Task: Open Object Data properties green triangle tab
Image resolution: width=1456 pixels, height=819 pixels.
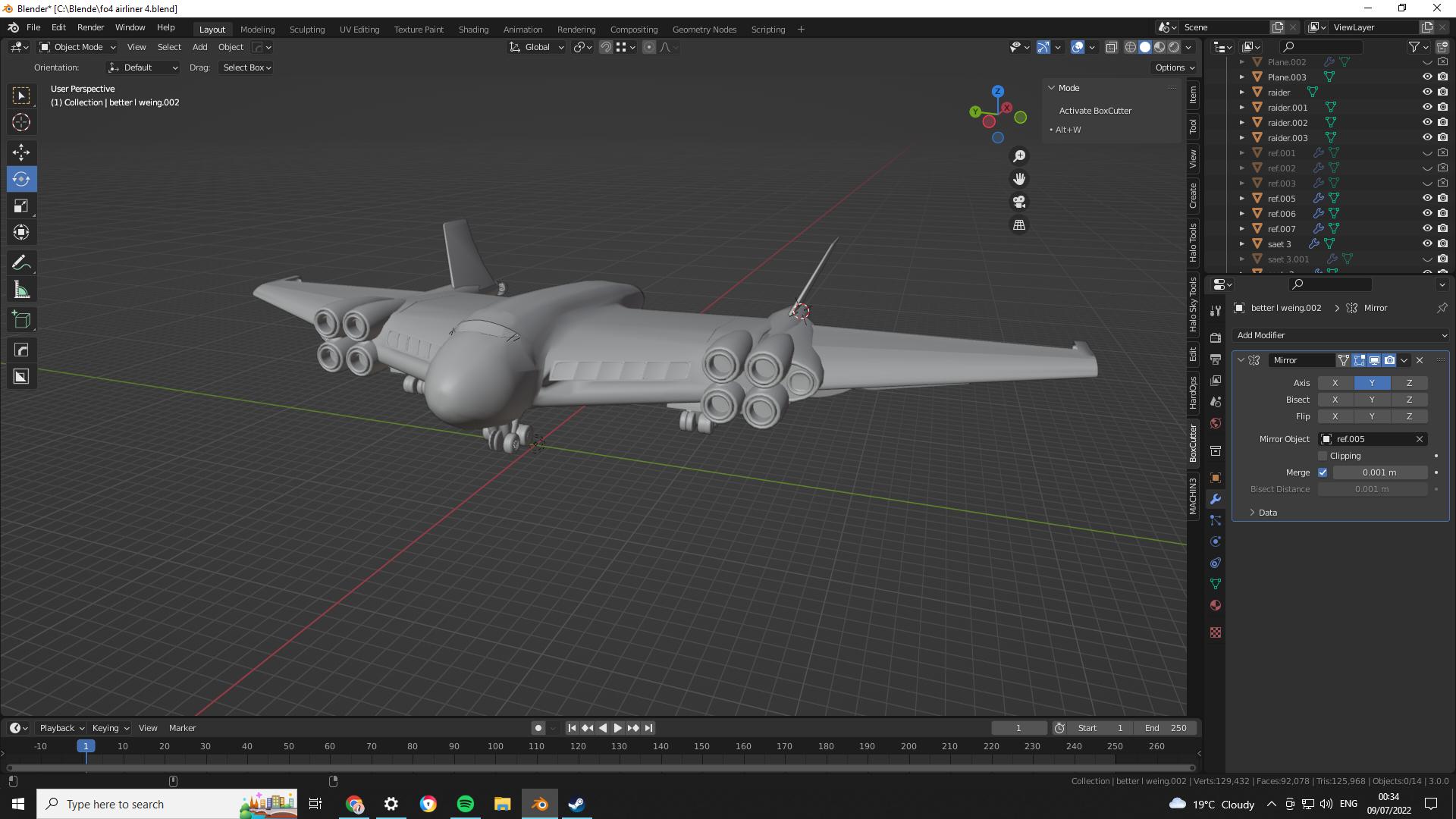Action: click(x=1216, y=584)
